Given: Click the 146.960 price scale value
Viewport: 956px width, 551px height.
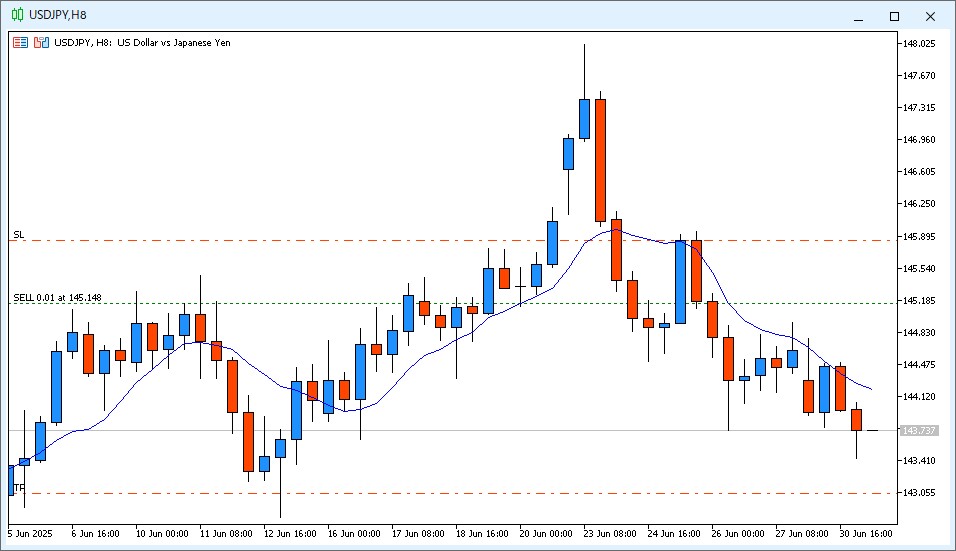Looking at the screenshot, I should [919, 140].
